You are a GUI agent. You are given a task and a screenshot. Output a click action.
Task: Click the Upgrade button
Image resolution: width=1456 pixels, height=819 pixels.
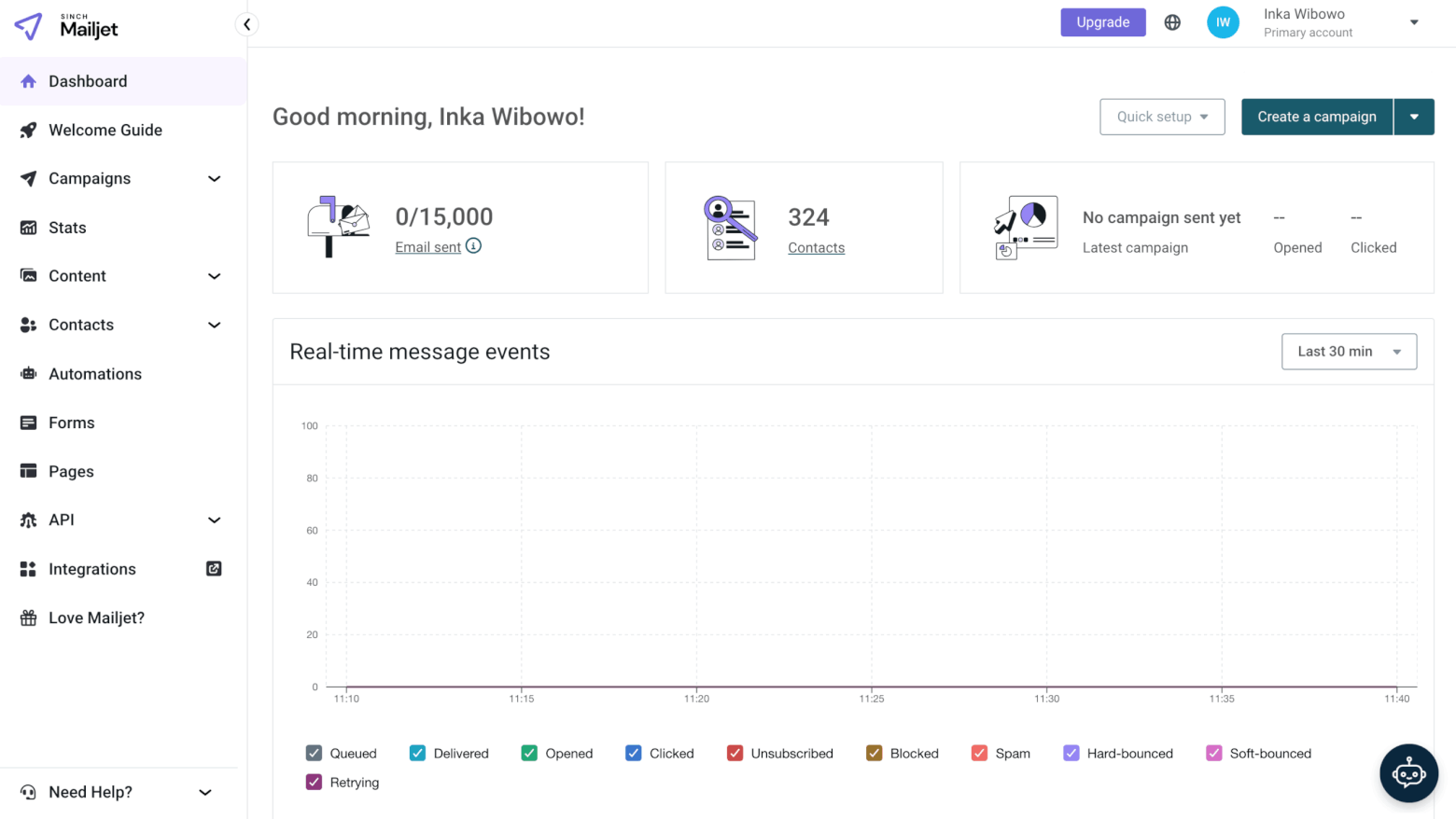1102,22
